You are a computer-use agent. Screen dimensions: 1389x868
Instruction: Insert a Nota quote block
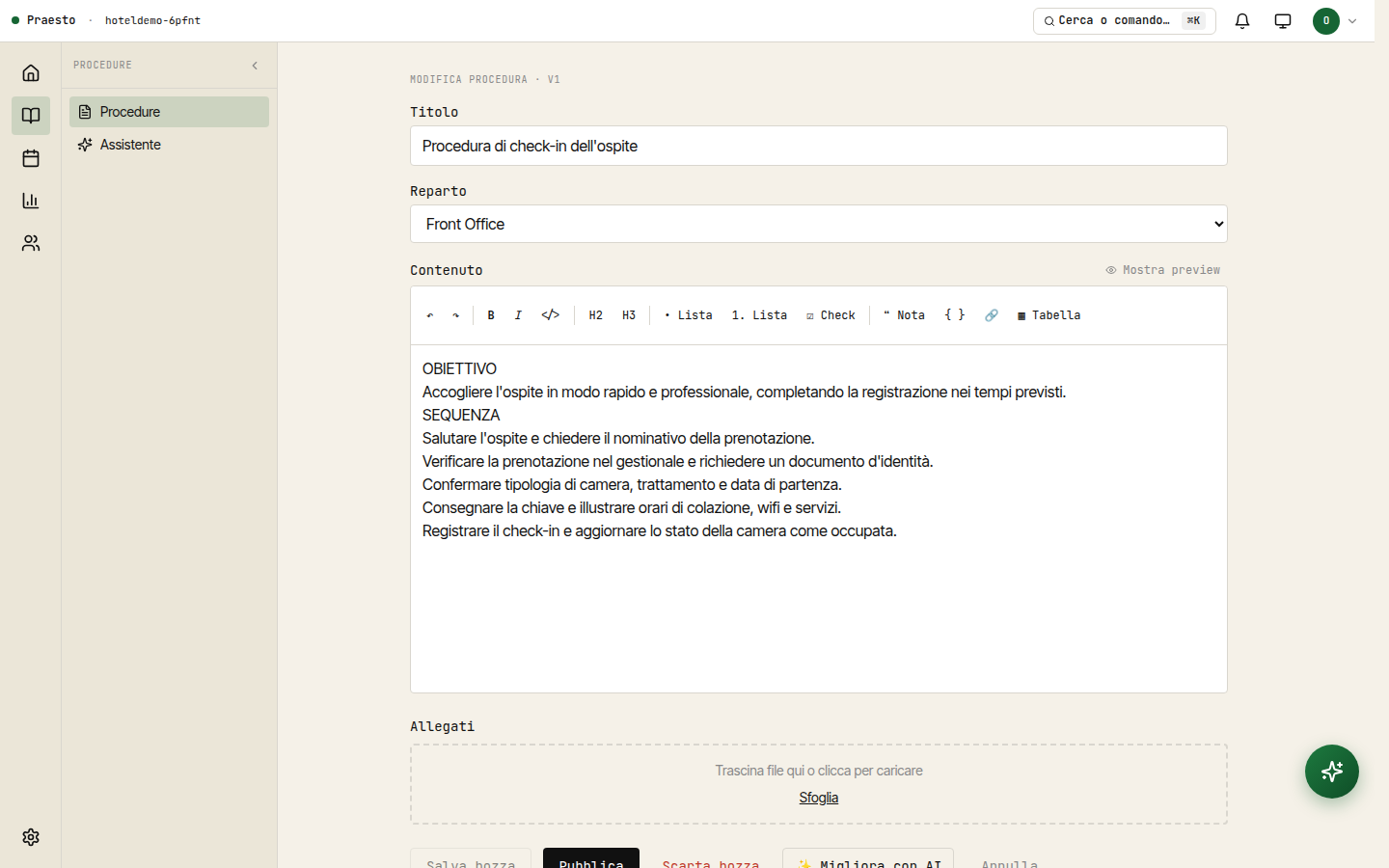point(904,315)
